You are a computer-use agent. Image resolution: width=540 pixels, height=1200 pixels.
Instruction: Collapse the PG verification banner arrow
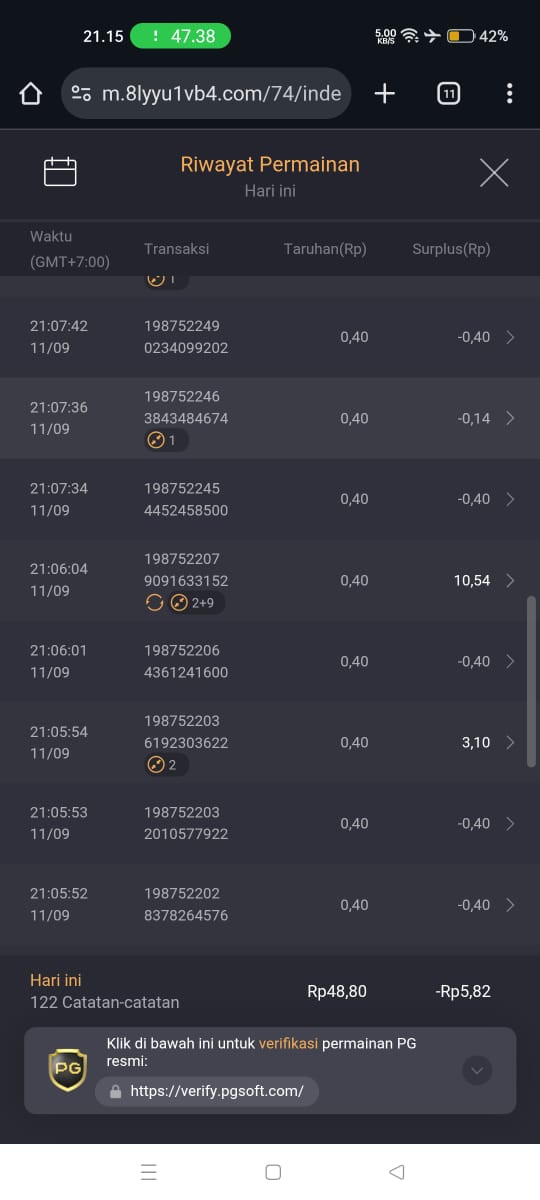[477, 1071]
